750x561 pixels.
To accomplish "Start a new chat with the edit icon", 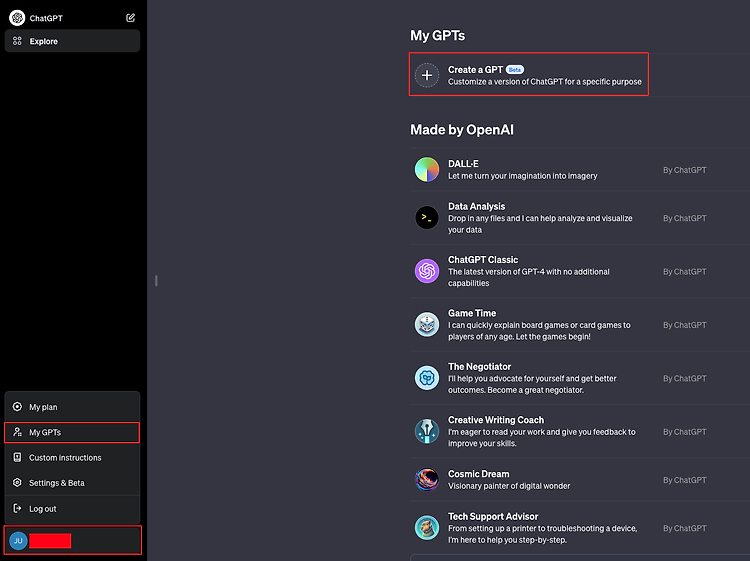I will coord(131,18).
